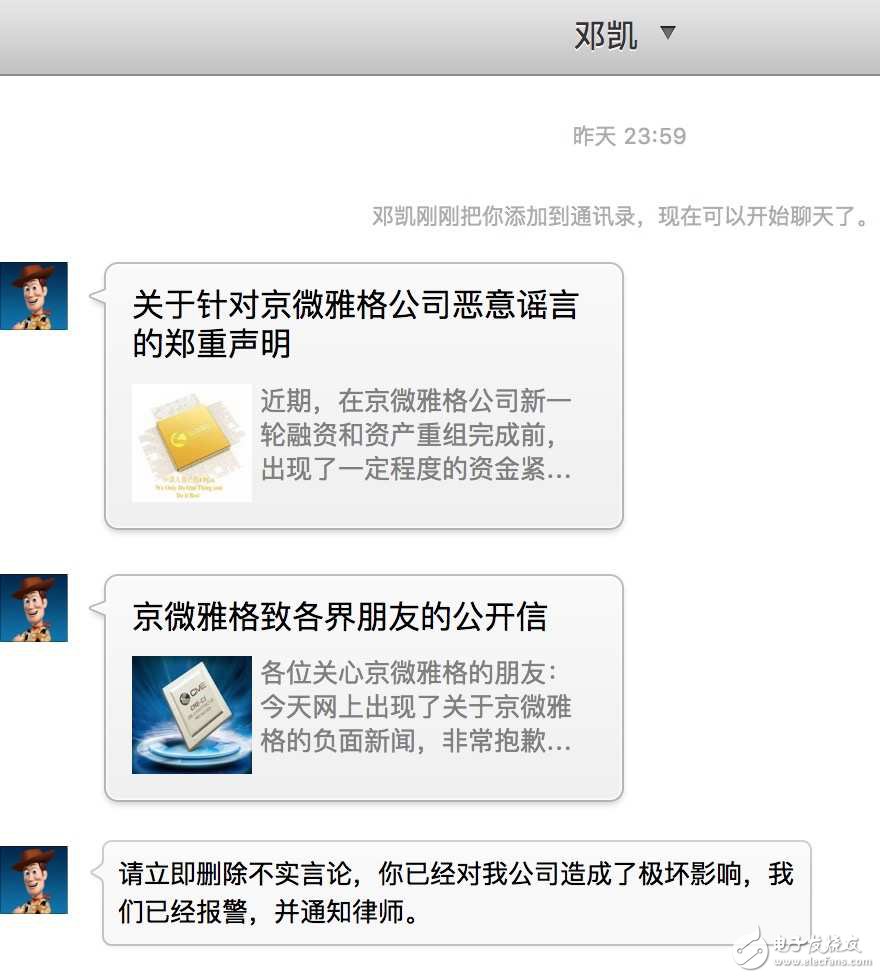Screen dimensions: 880x978
Task: Open sender profile from avatar beside 公开信 card
Action: [x=34, y=608]
